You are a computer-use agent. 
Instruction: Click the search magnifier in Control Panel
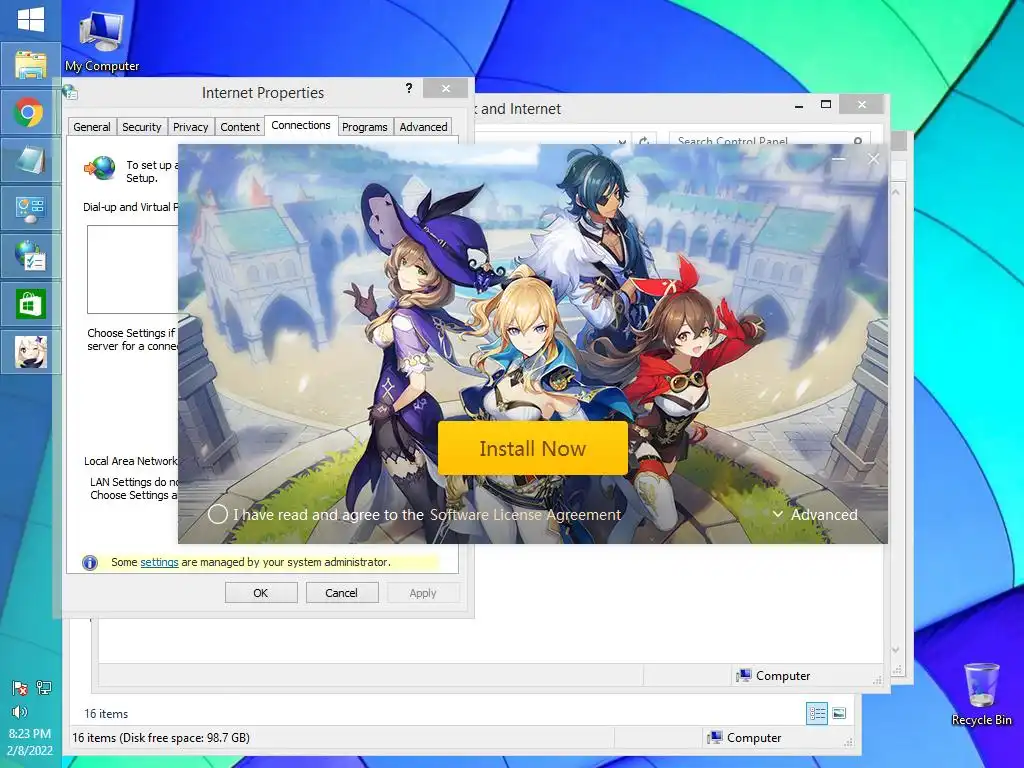858,141
